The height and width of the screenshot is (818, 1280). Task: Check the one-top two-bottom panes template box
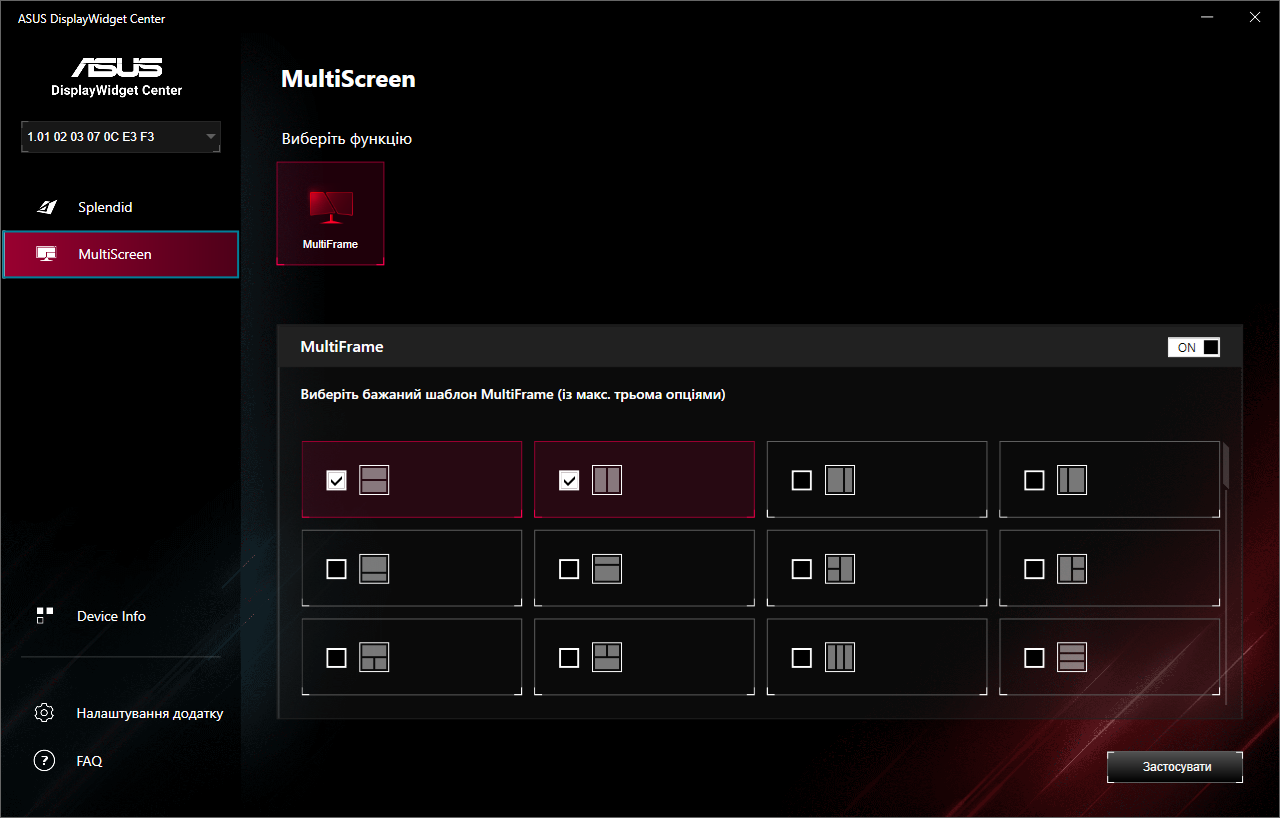click(x=336, y=658)
